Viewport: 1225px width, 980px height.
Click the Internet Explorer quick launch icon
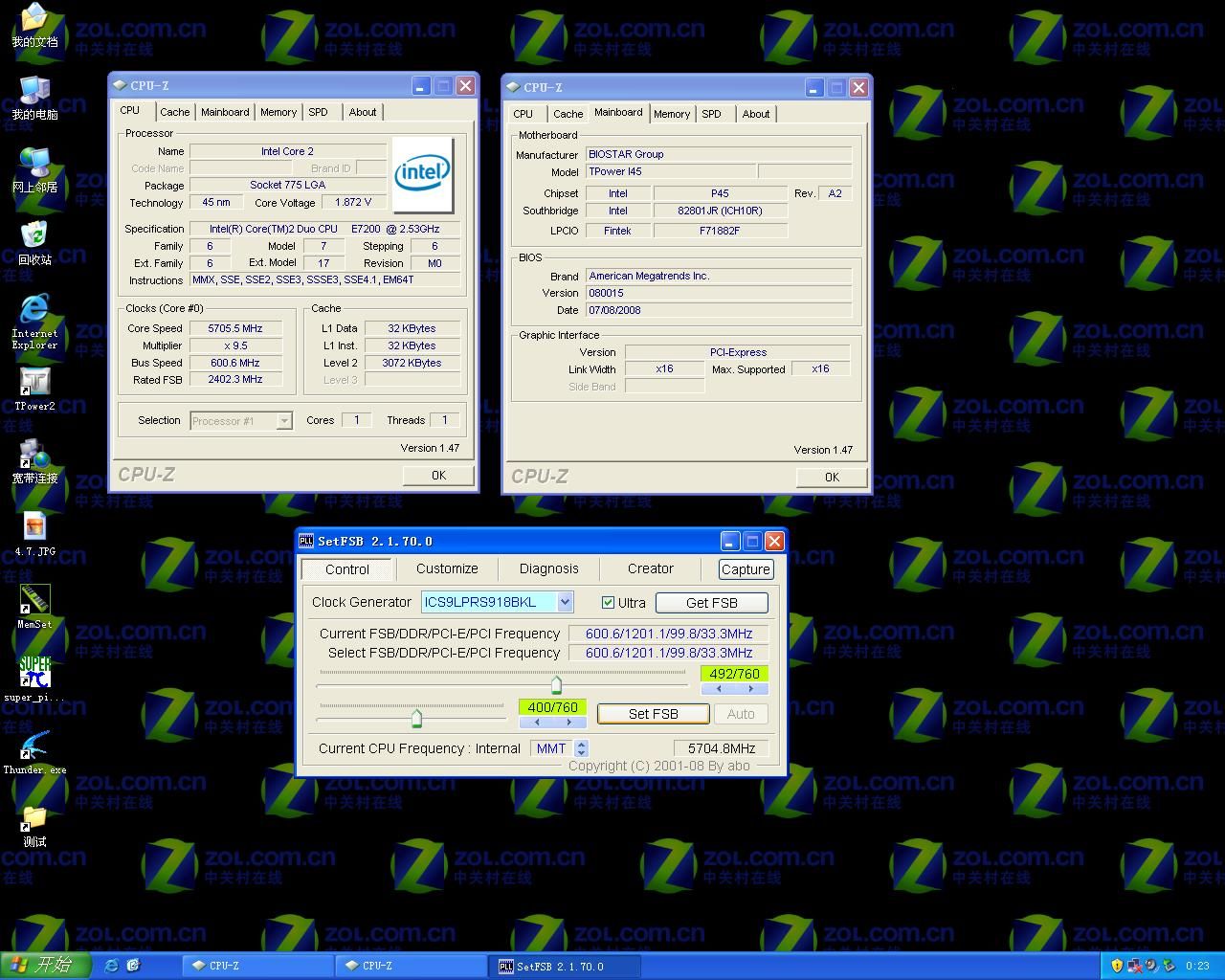click(112, 966)
